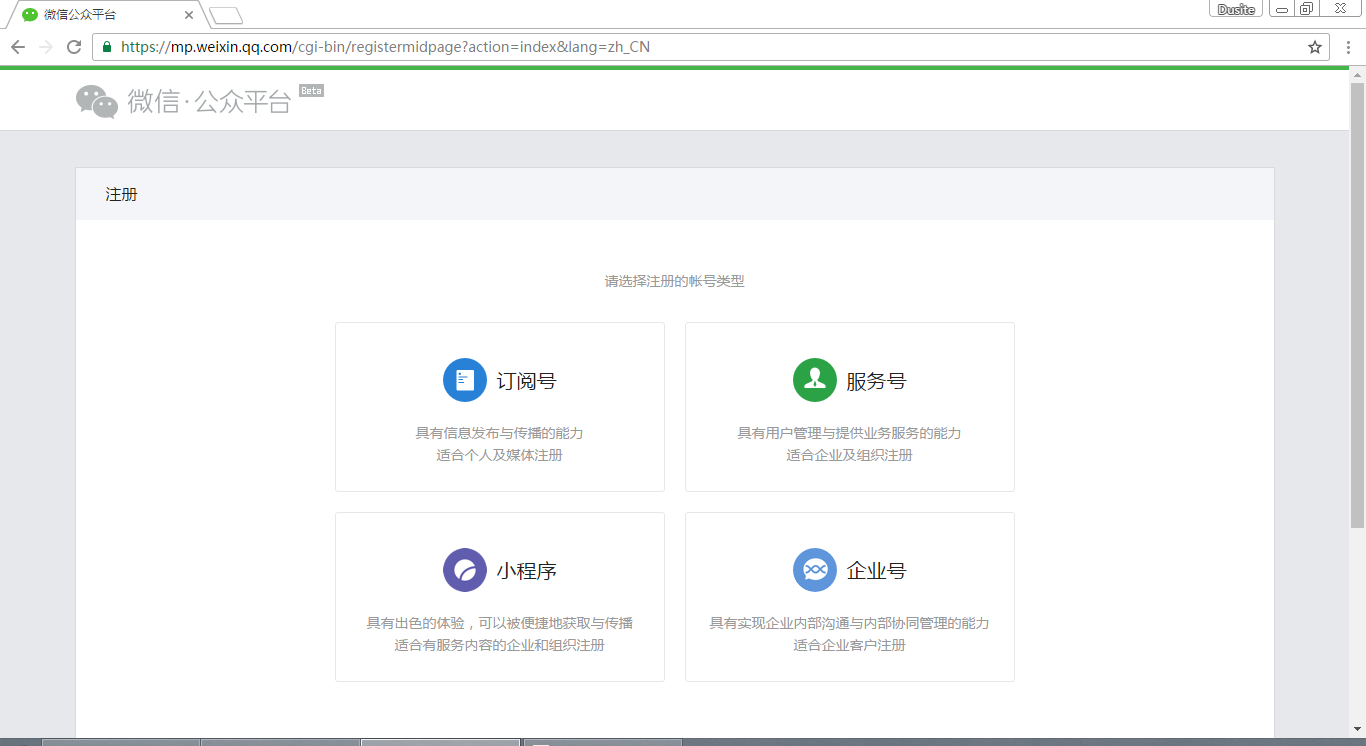Open Chrome three-dot menu

pos(1348,47)
